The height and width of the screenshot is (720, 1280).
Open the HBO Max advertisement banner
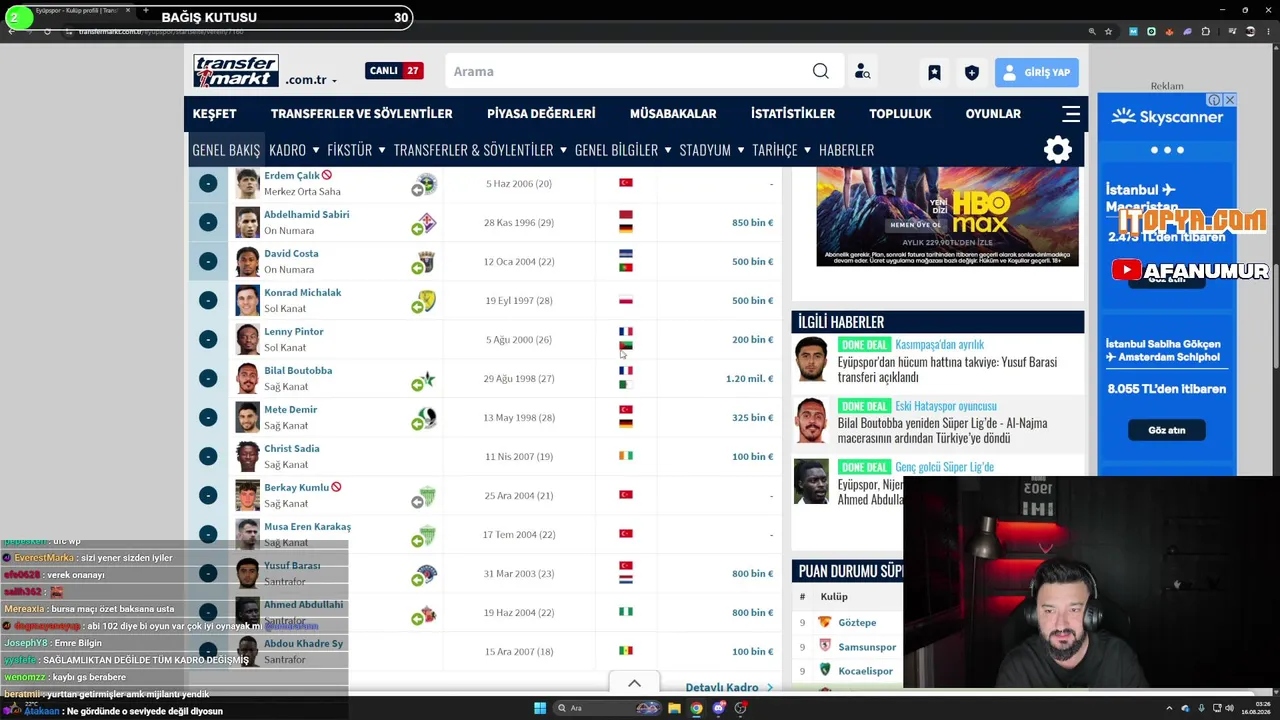[947, 217]
